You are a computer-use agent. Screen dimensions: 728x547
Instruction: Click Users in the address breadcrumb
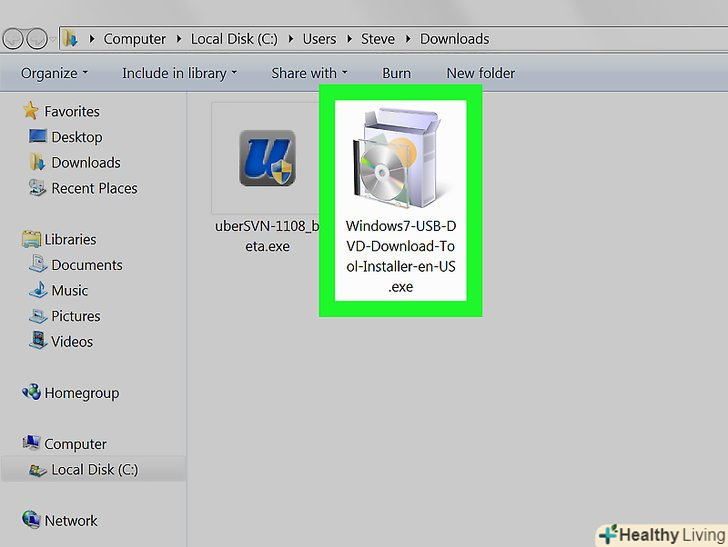[319, 39]
